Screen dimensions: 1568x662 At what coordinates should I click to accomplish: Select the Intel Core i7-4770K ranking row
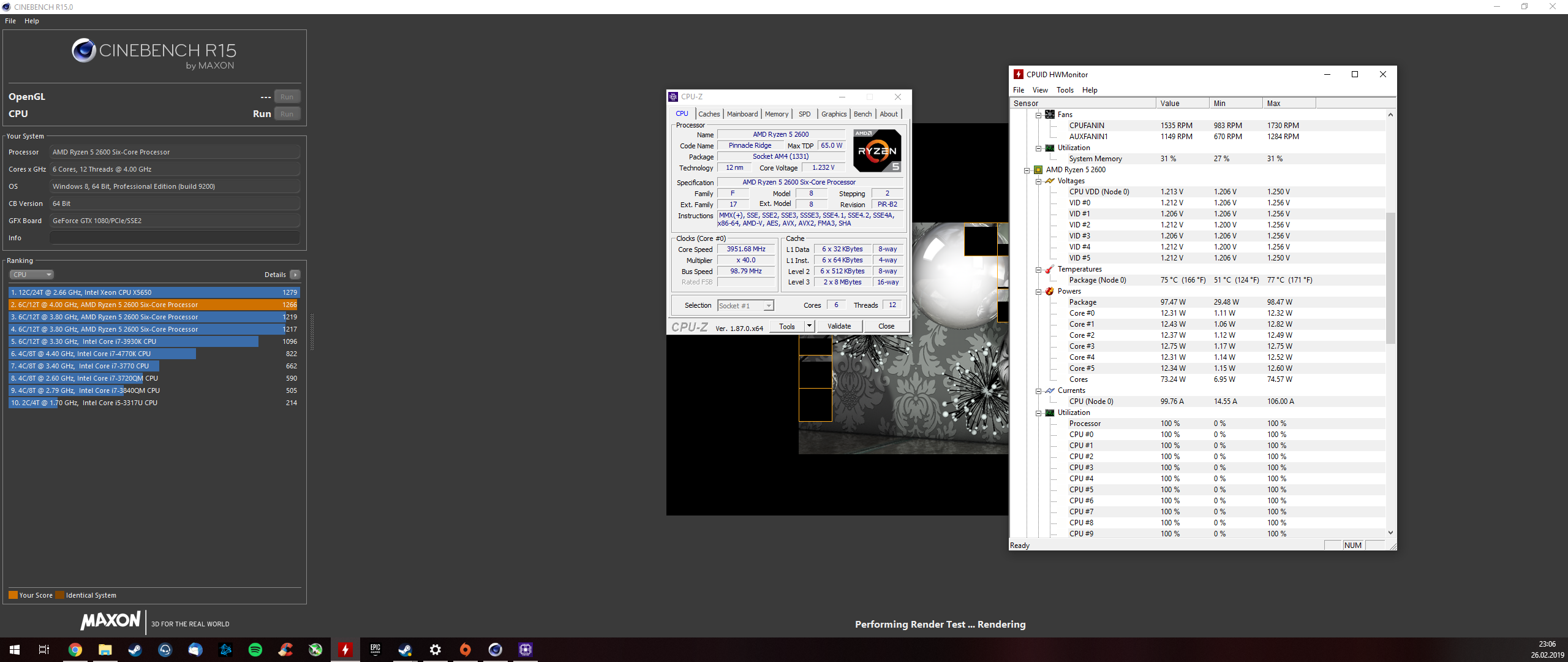pos(153,354)
